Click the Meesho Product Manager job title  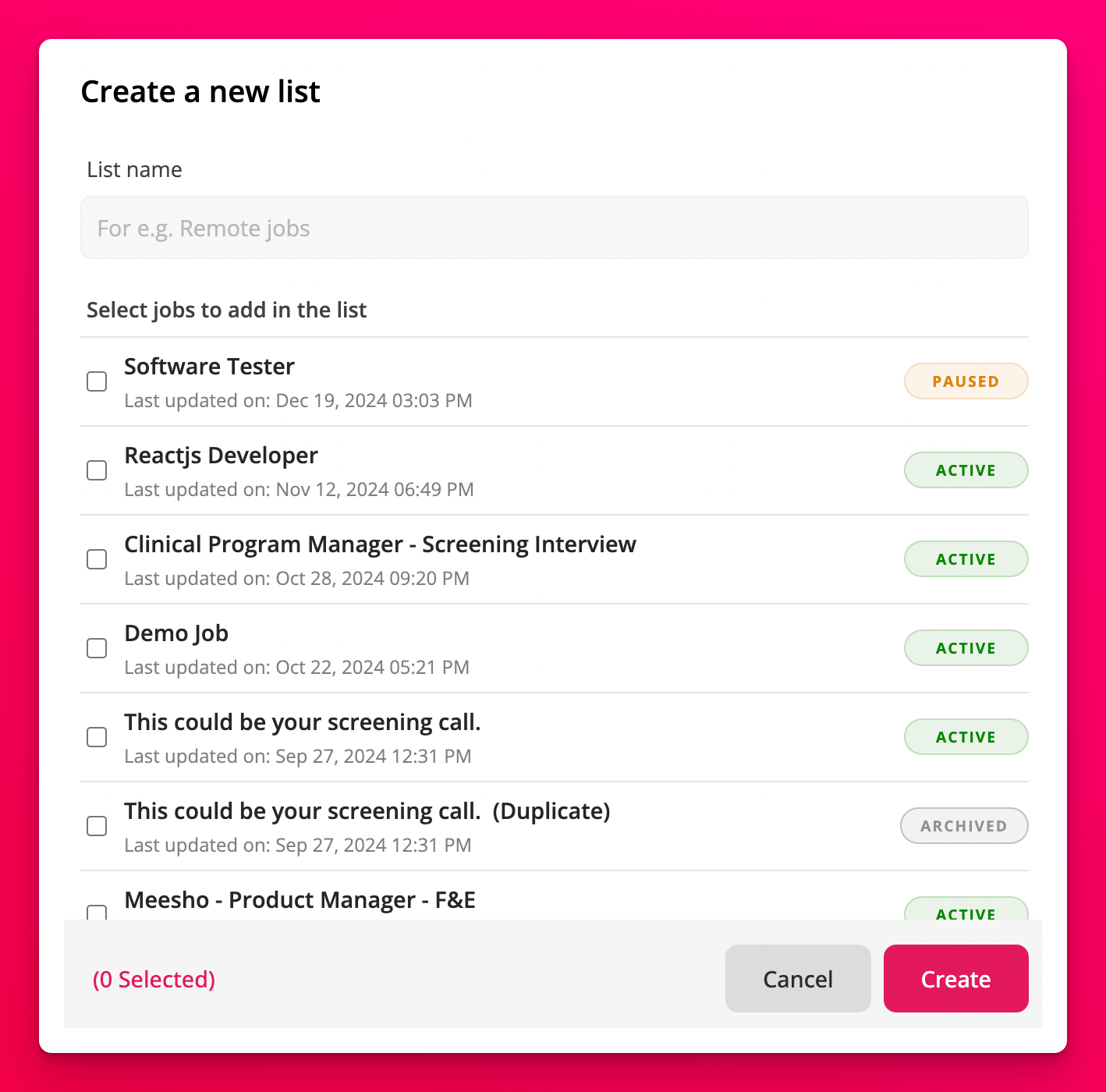click(x=300, y=900)
